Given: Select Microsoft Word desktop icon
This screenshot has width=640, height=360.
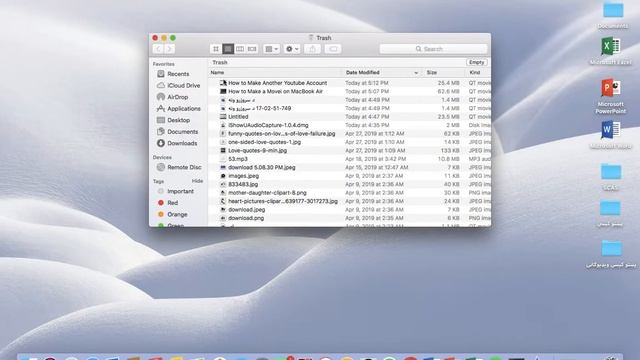Looking at the screenshot, I should pos(611,135).
